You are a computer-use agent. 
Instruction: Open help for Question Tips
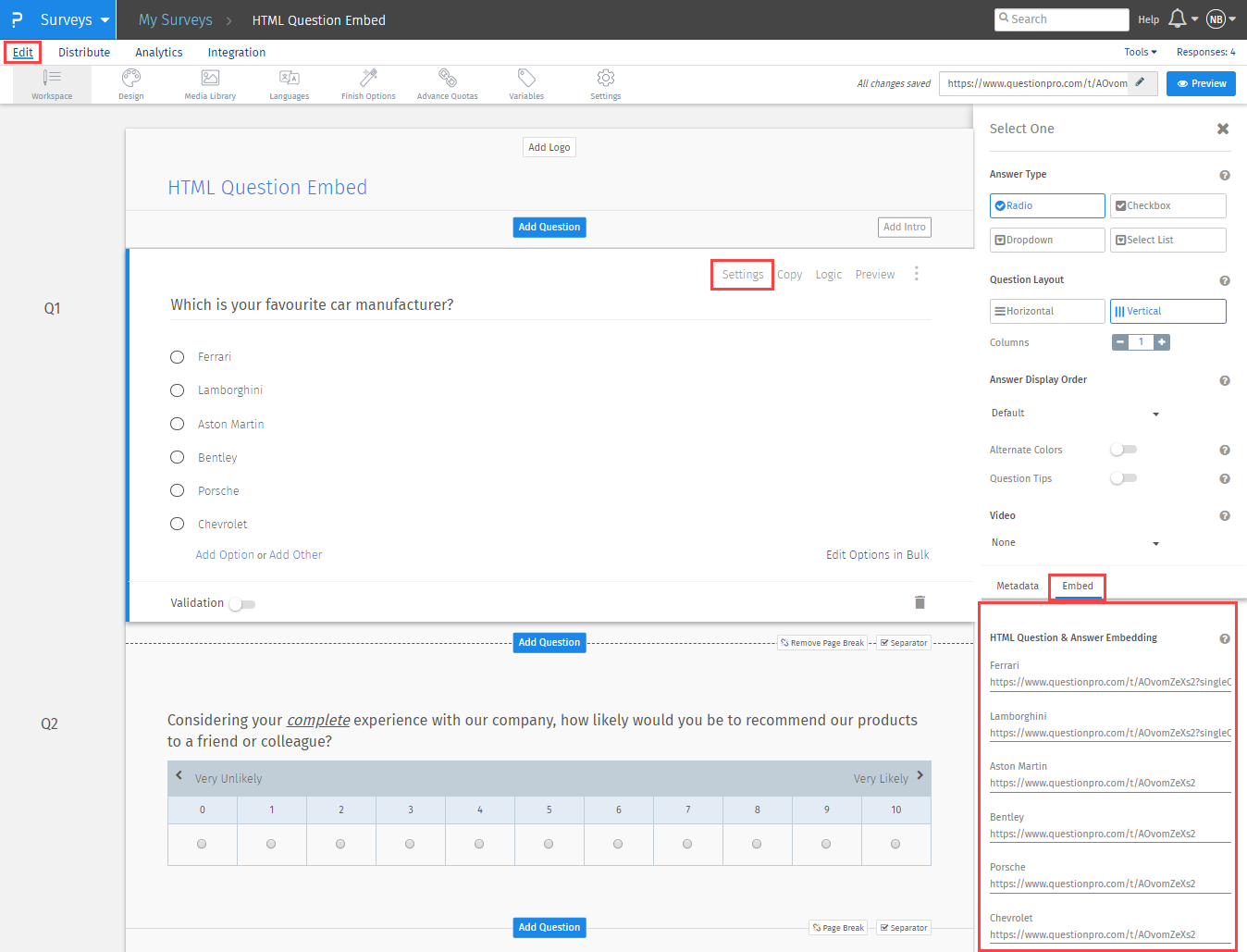[x=1225, y=479]
